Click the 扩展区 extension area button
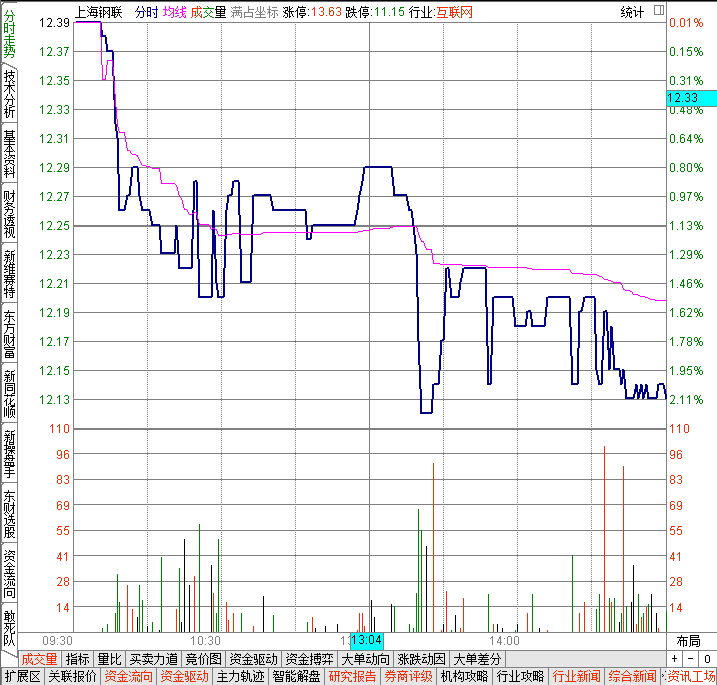717x685 pixels. [23, 676]
